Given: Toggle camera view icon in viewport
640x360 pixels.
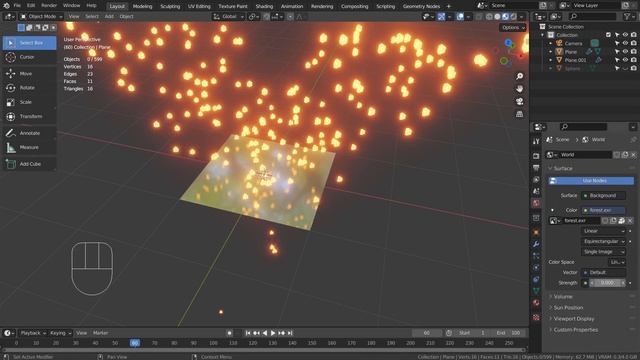Looking at the screenshot, I should pyautogui.click(x=520, y=102).
